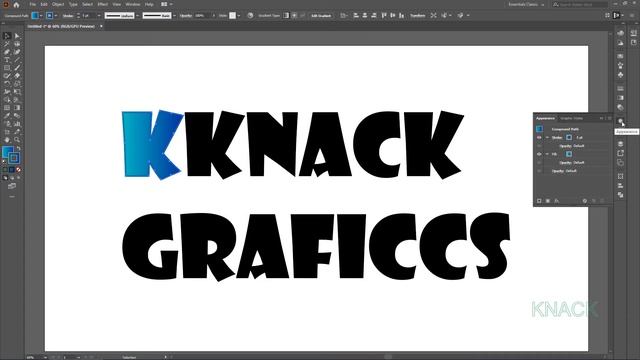
Task: Open graphic Style dropdown
Action: (x=239, y=16)
